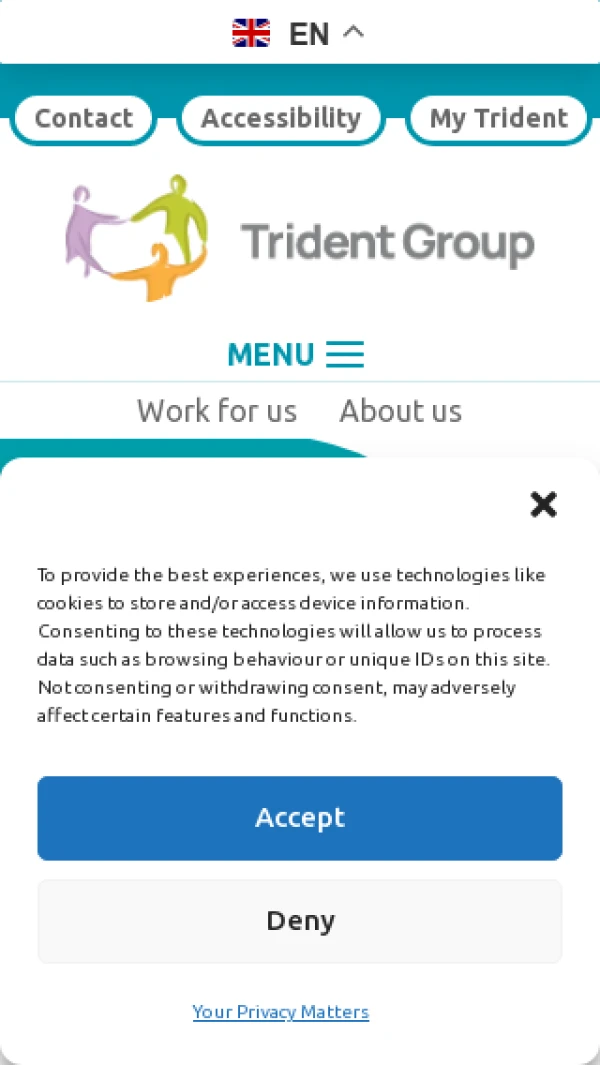Open Your Privacy Matters link
Image resolution: width=600 pixels, height=1065 pixels.
point(281,1012)
